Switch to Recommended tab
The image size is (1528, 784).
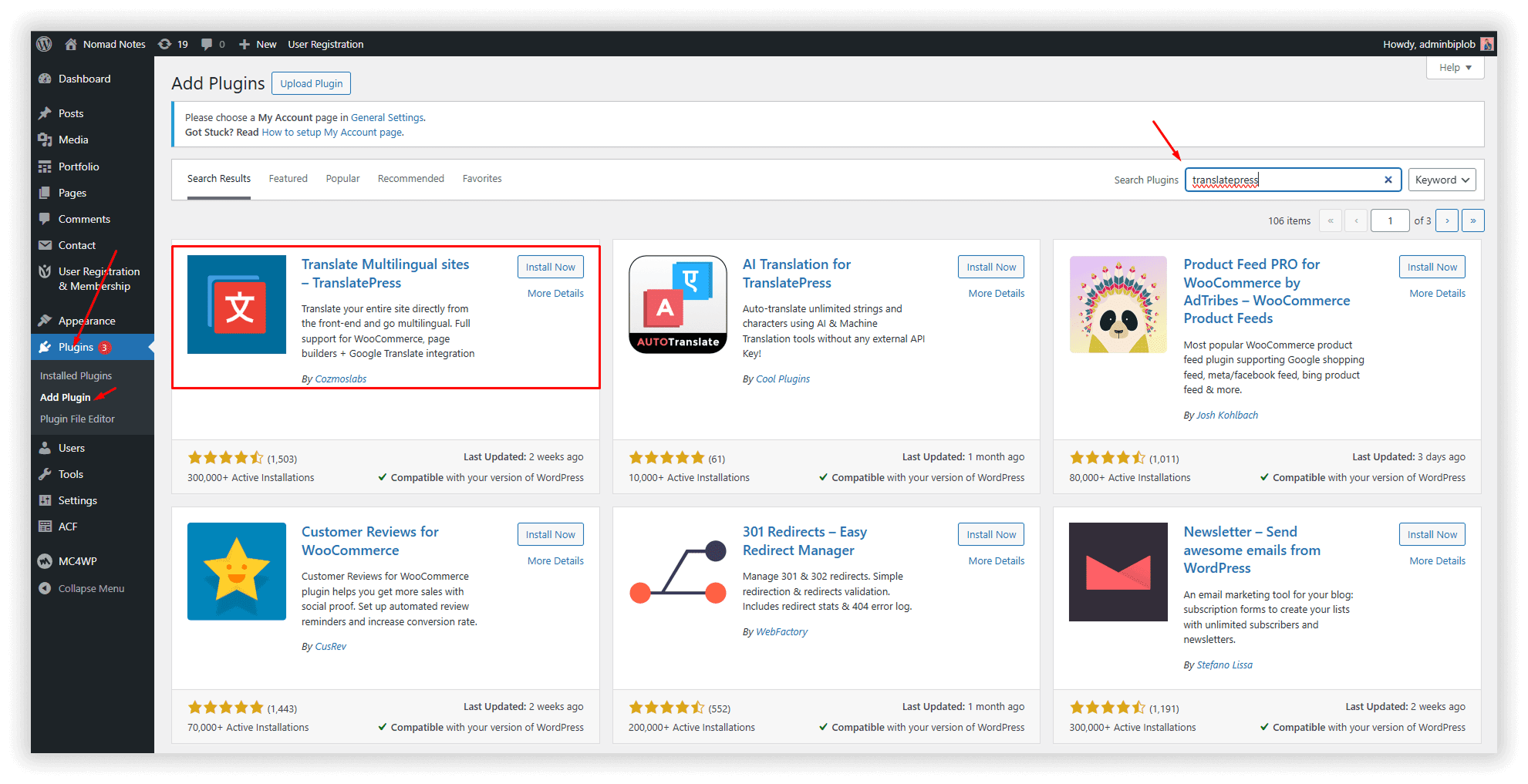point(411,178)
